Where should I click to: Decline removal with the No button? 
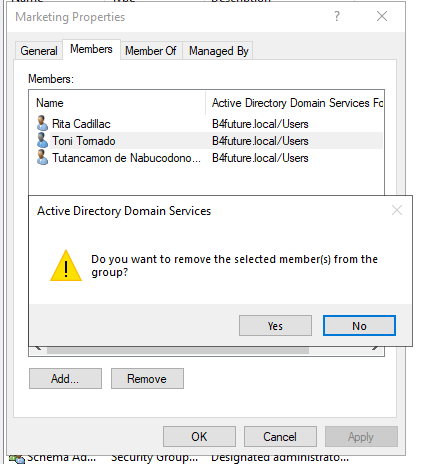[x=359, y=326]
